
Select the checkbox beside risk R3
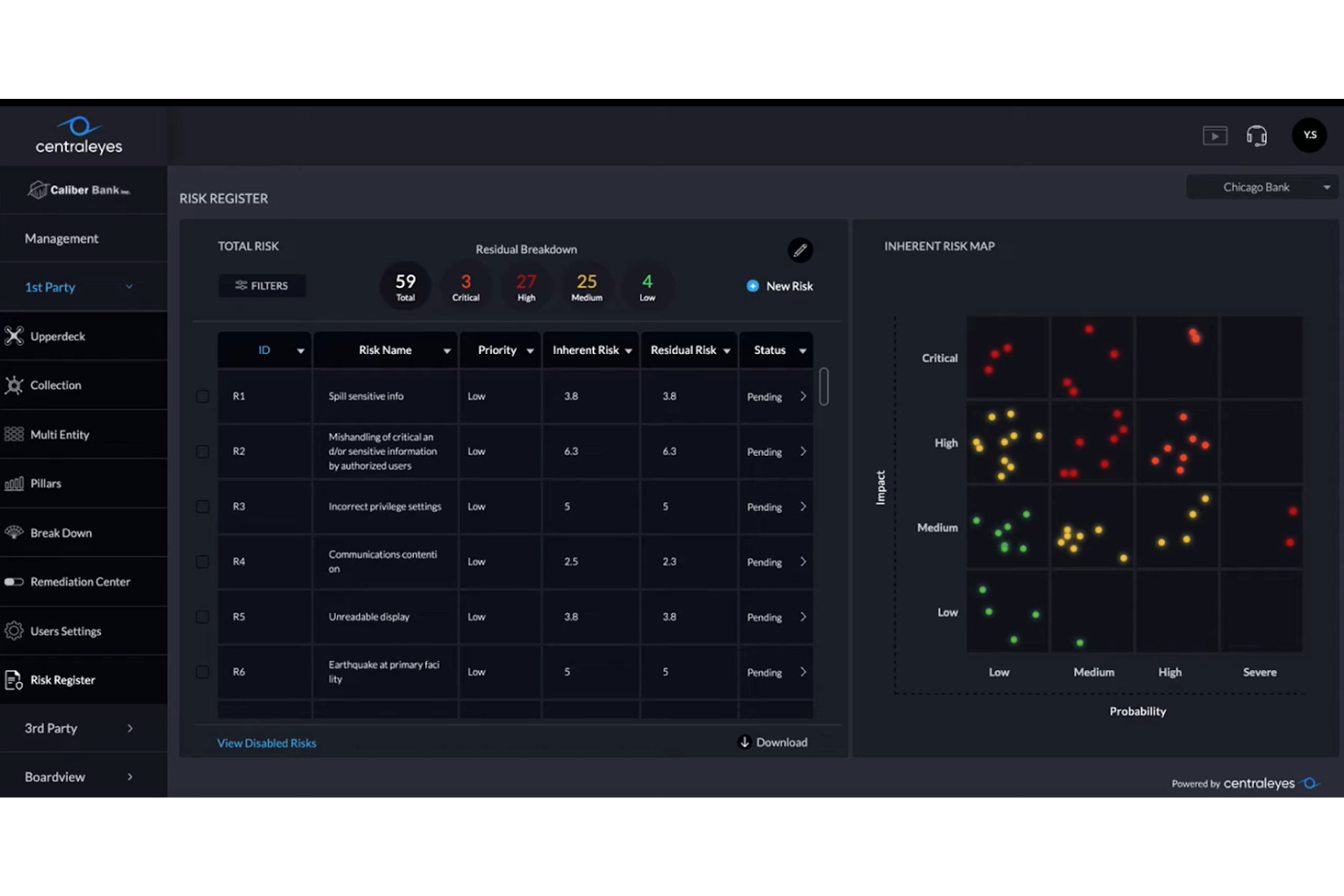[202, 507]
